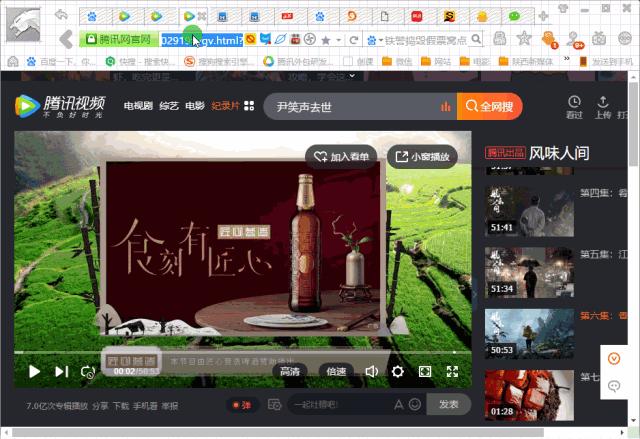The image size is (640, 439).
Task: Mute the video with speaker icon
Action: point(371,371)
